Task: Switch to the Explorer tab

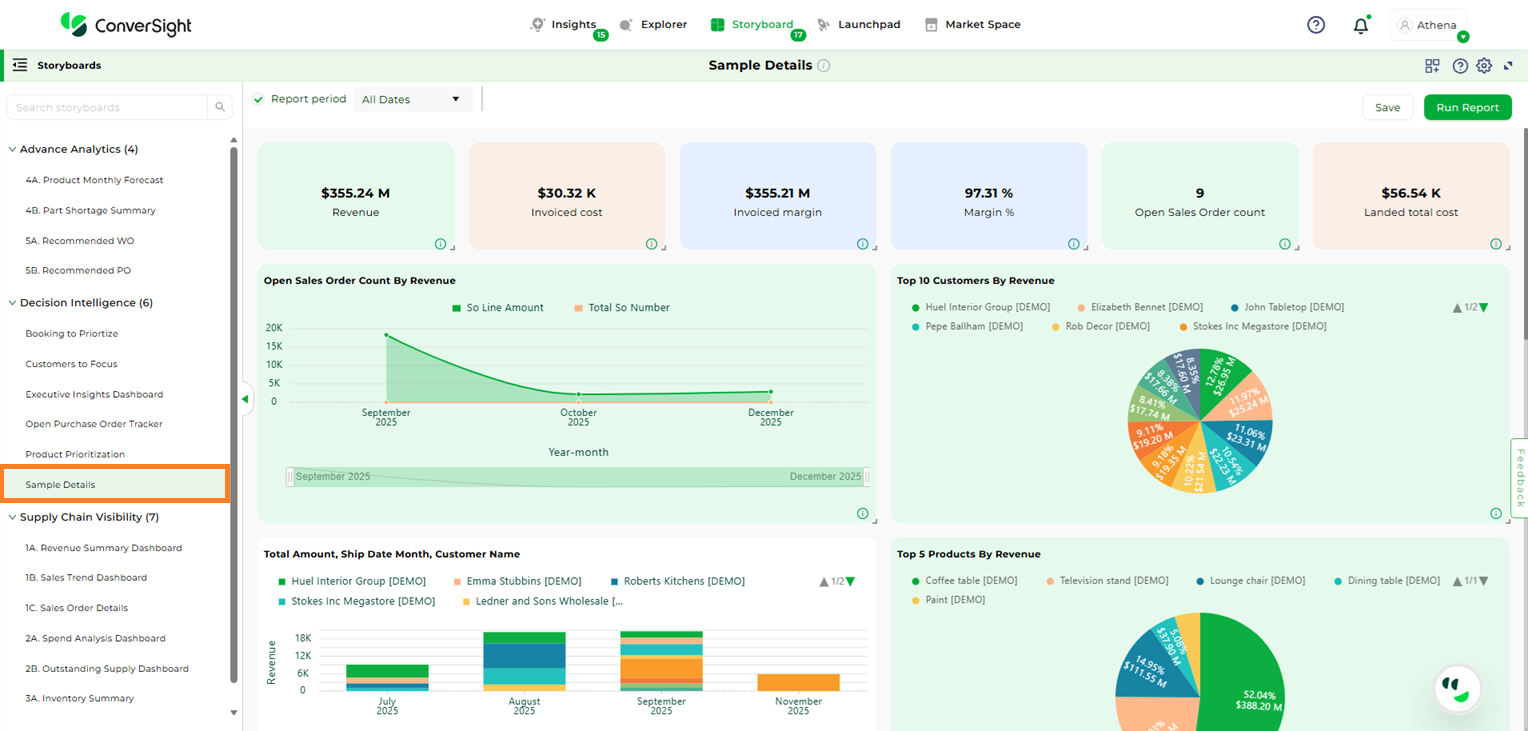Action: (x=653, y=25)
